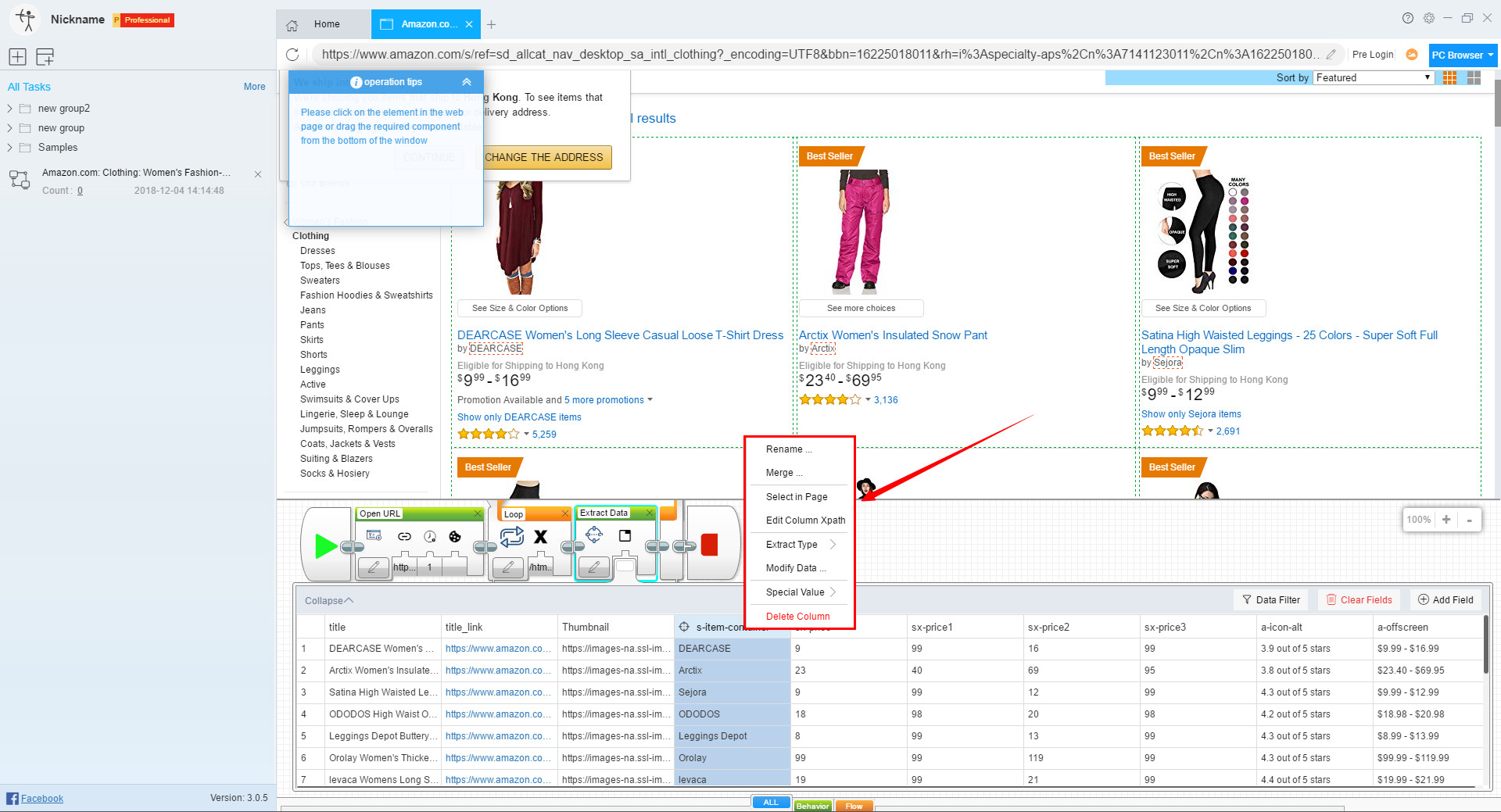This screenshot has height=812, width=1501.
Task: Click the Extract Data crosshair icon
Action: tap(594, 535)
